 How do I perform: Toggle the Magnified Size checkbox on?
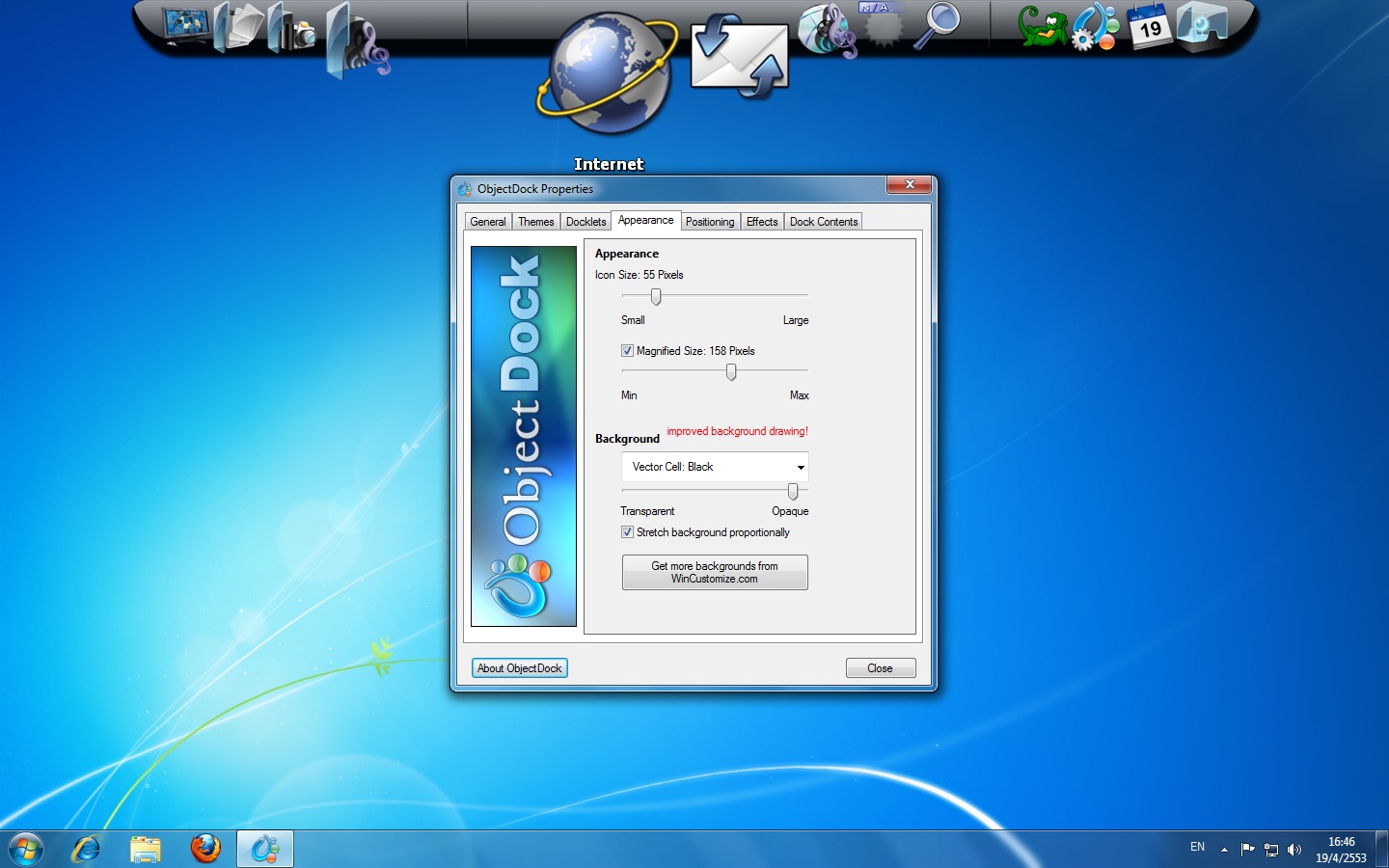pos(627,350)
